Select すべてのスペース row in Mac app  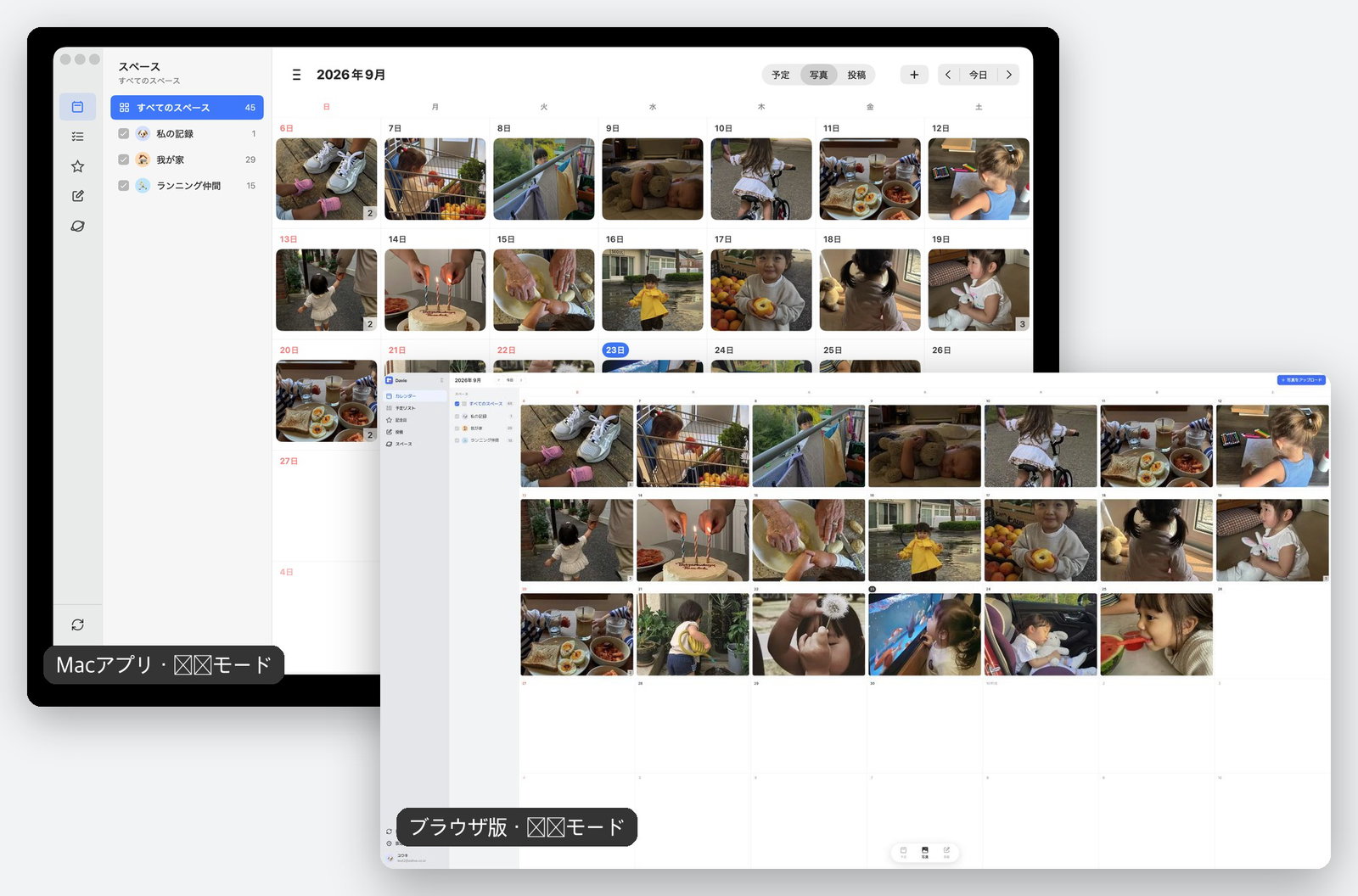click(x=187, y=108)
